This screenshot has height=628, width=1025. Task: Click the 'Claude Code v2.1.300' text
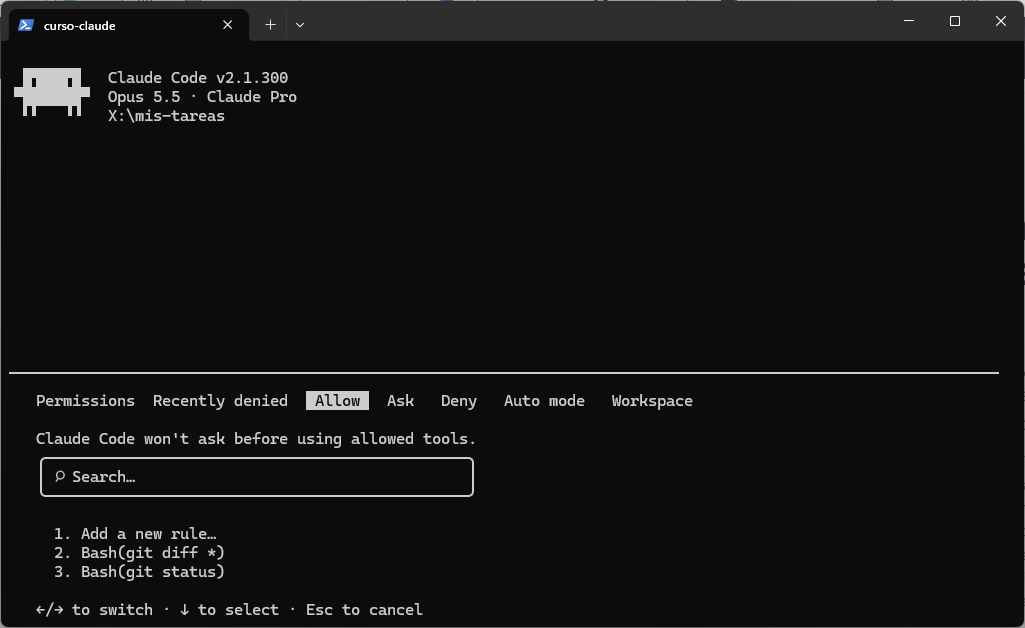click(197, 78)
